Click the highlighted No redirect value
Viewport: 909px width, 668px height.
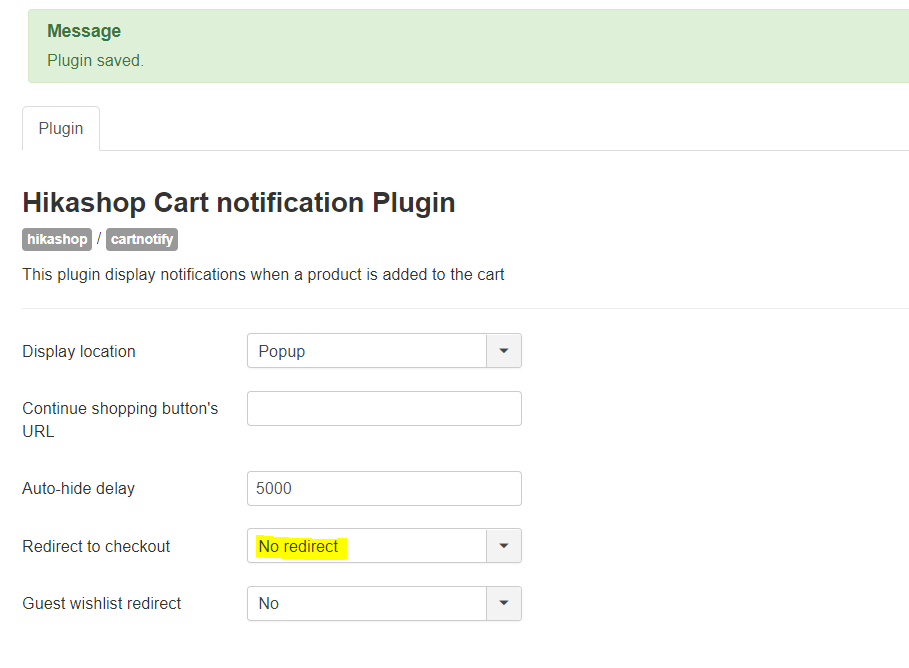[300, 546]
